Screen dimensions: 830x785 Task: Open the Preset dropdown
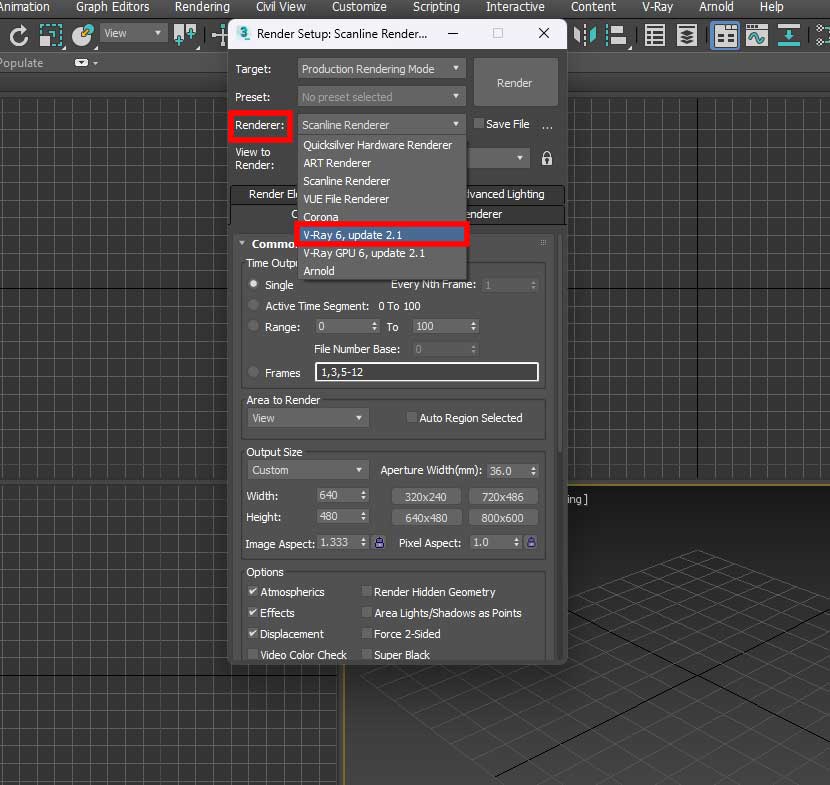click(382, 96)
